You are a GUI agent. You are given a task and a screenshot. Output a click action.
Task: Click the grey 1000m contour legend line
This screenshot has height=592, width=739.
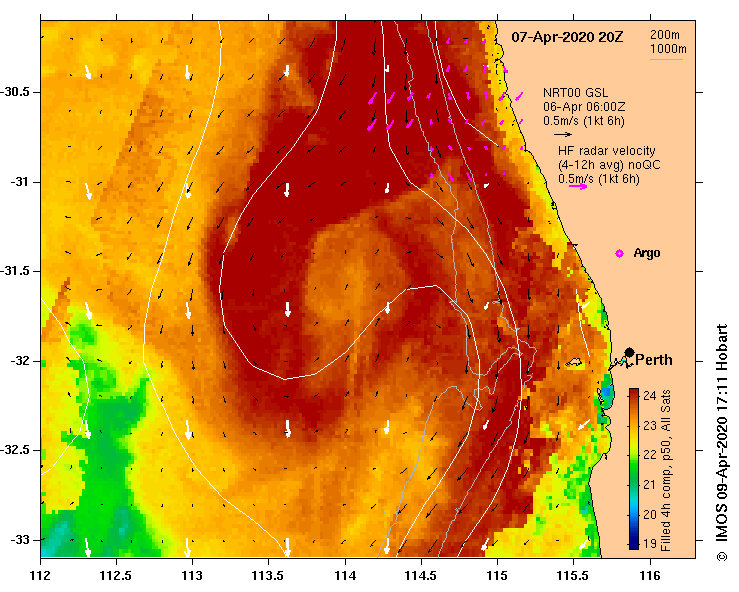[666, 59]
